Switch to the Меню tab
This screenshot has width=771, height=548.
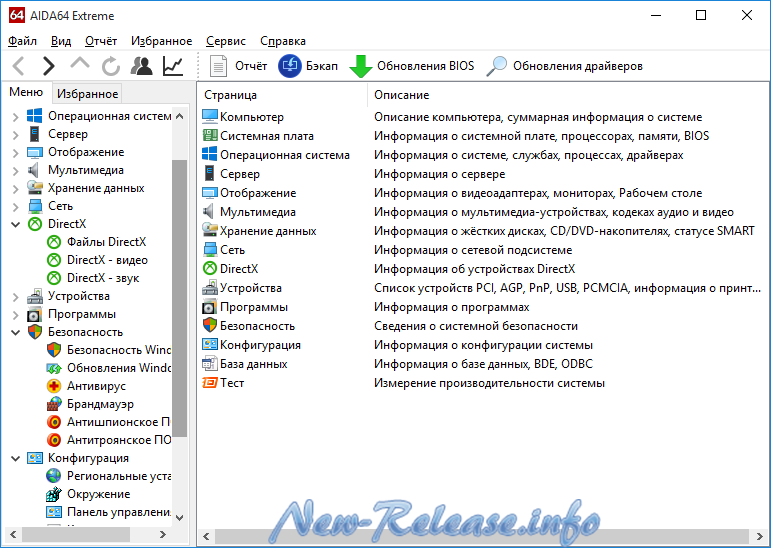(x=26, y=92)
